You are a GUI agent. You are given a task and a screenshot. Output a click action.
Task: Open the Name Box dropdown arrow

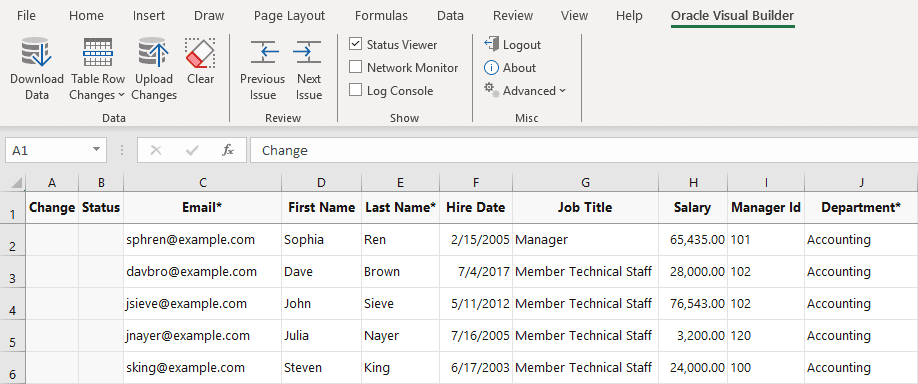pos(96,150)
